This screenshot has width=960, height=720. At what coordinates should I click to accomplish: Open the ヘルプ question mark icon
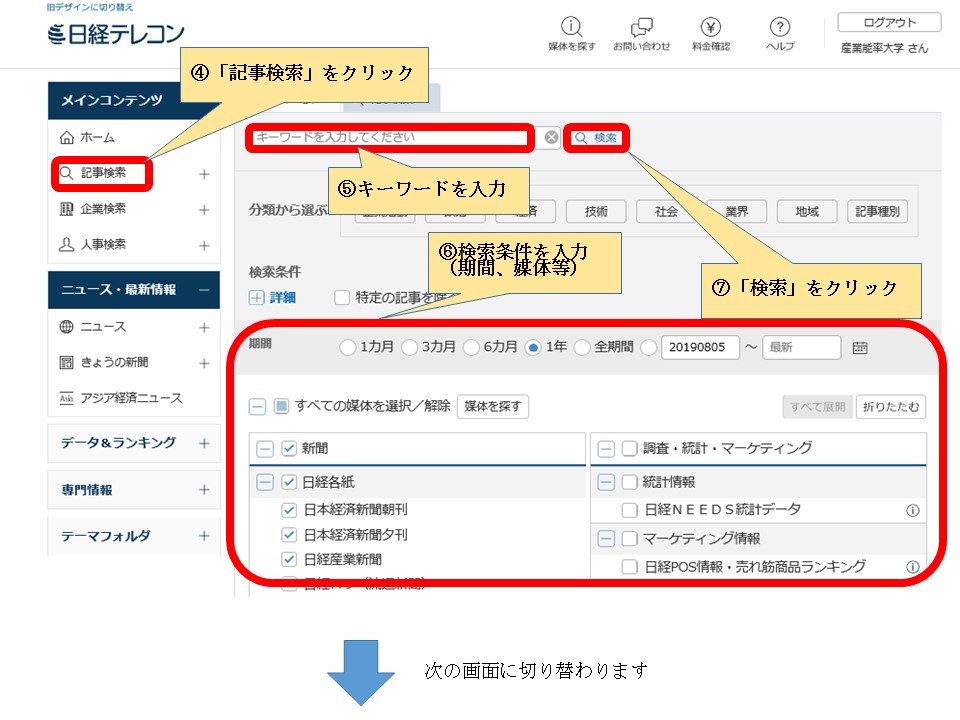point(780,28)
